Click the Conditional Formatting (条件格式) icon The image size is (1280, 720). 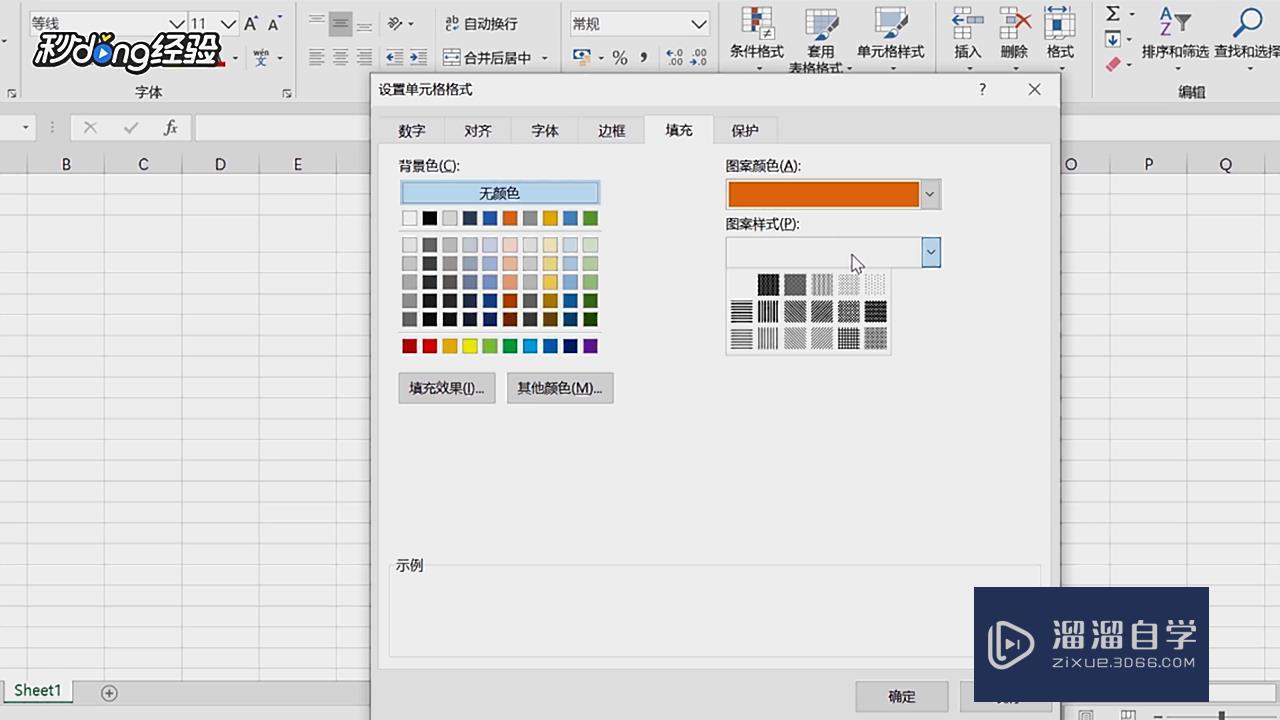[756, 24]
